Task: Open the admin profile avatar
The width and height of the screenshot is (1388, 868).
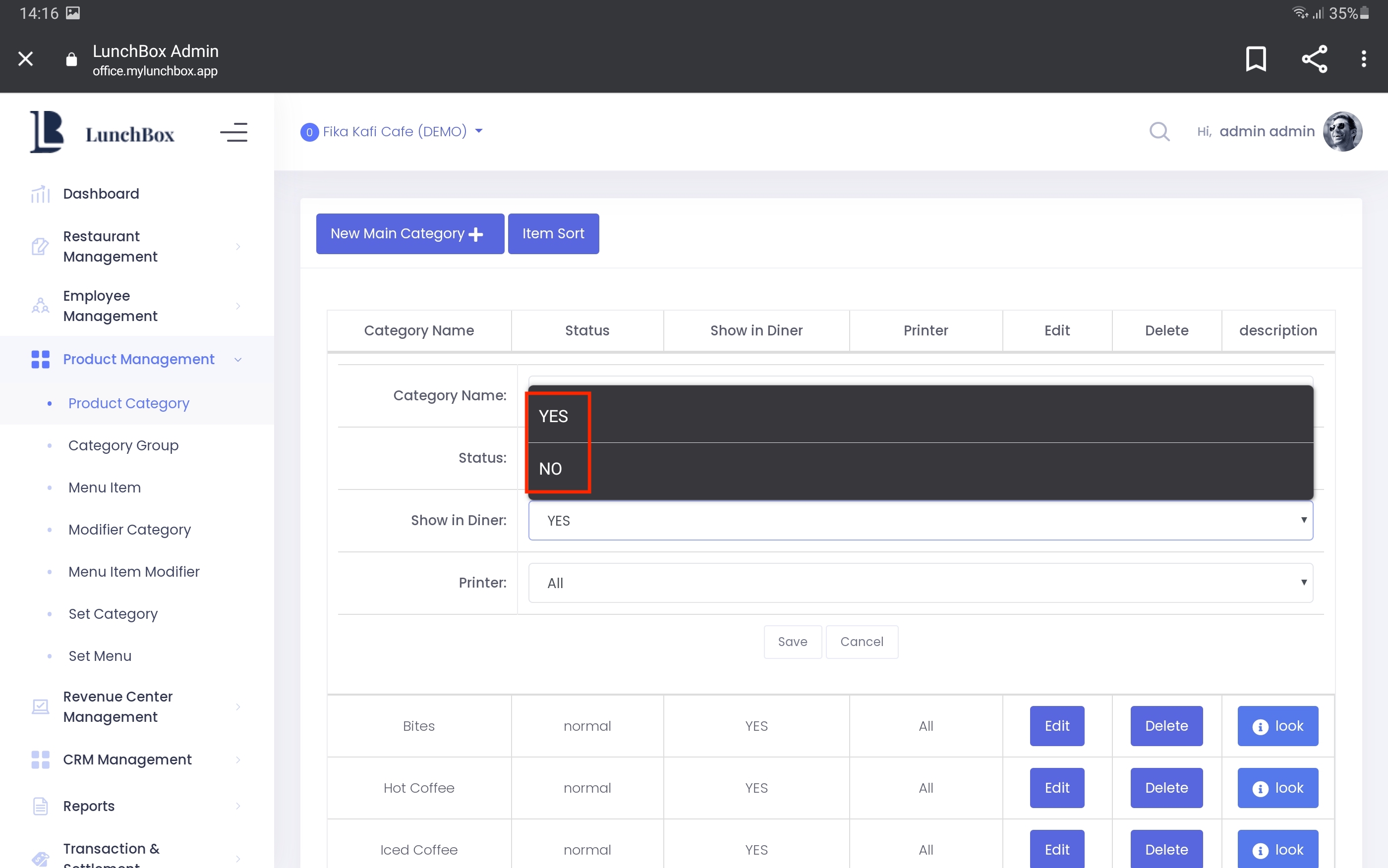Action: coord(1342,131)
